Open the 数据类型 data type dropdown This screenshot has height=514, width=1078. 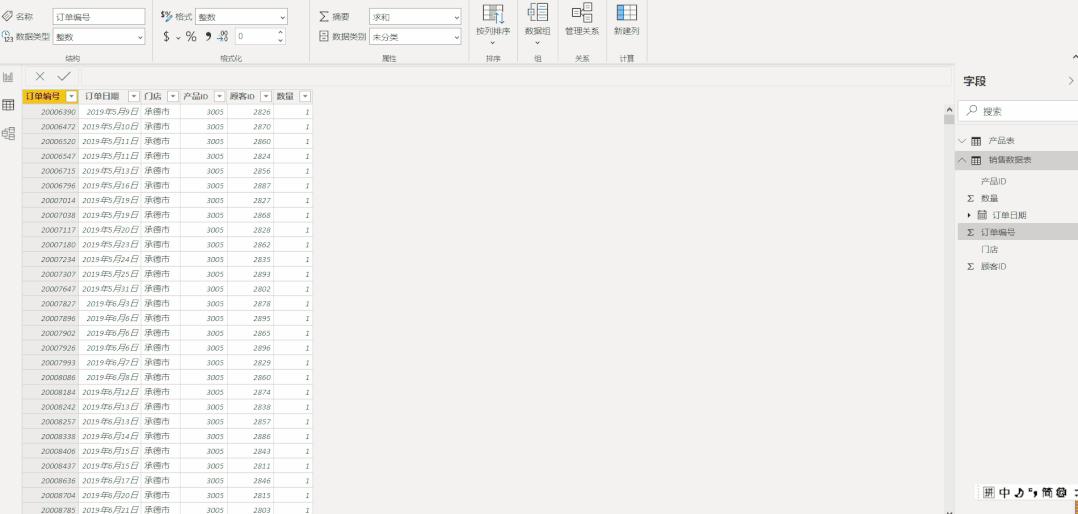tap(99, 37)
